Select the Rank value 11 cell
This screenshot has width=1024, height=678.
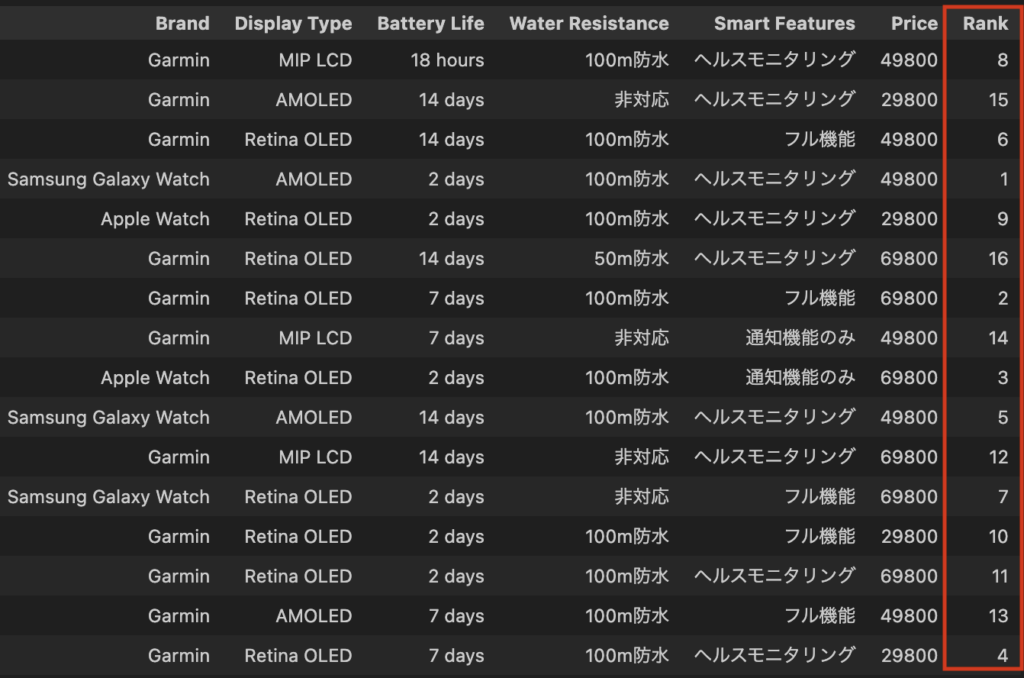pyautogui.click(x=1000, y=576)
